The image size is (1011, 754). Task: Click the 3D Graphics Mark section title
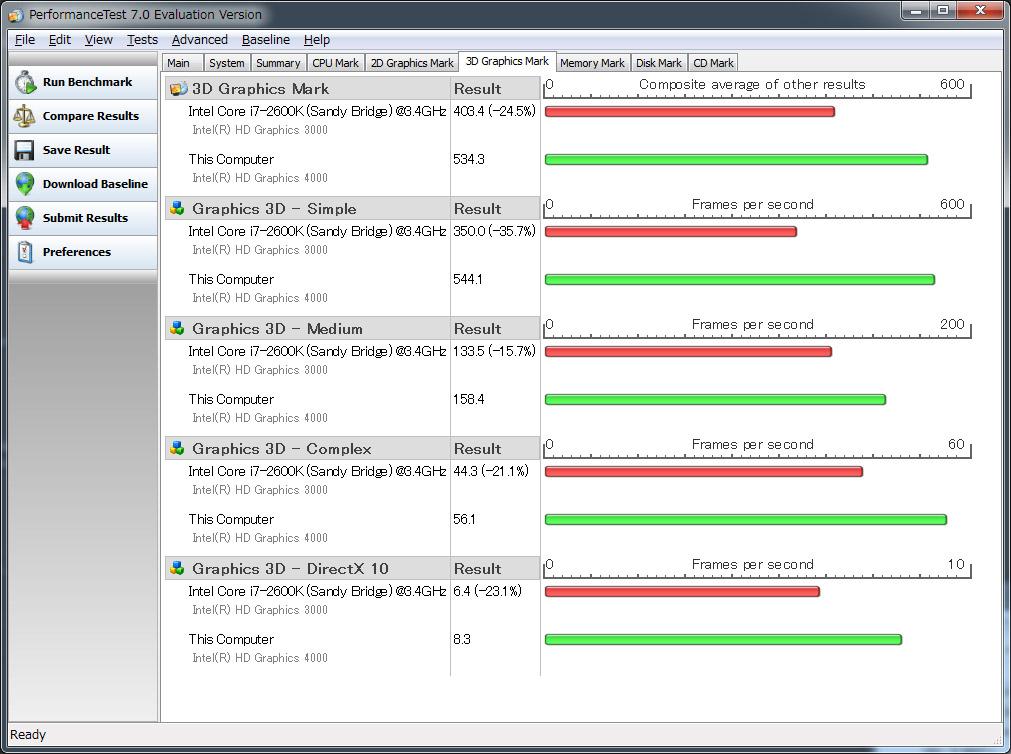[260, 89]
